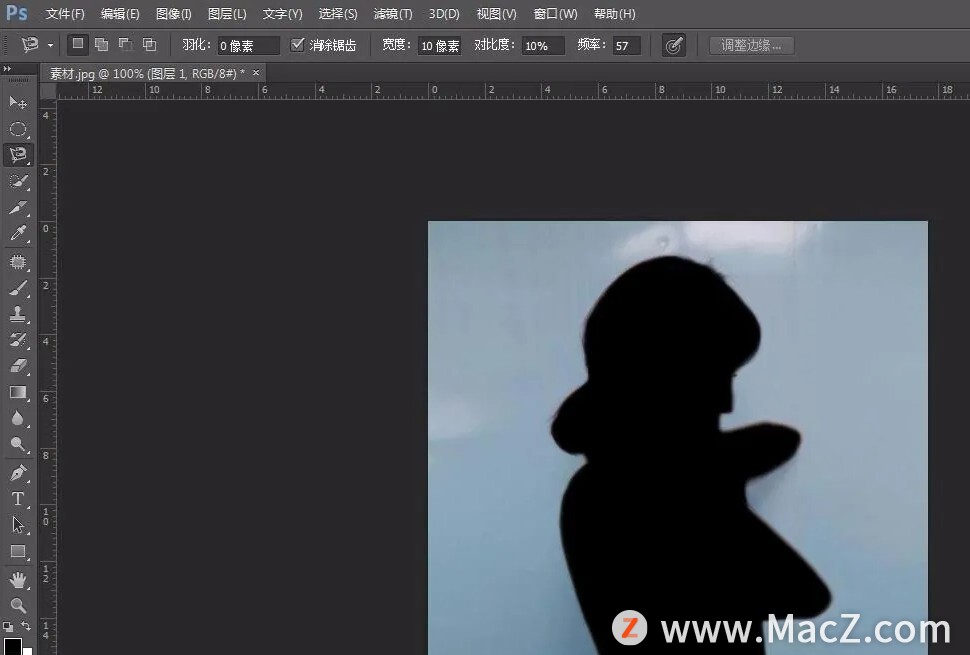Click the 羽化 feather input field
This screenshot has width=970, height=655.
[249, 46]
